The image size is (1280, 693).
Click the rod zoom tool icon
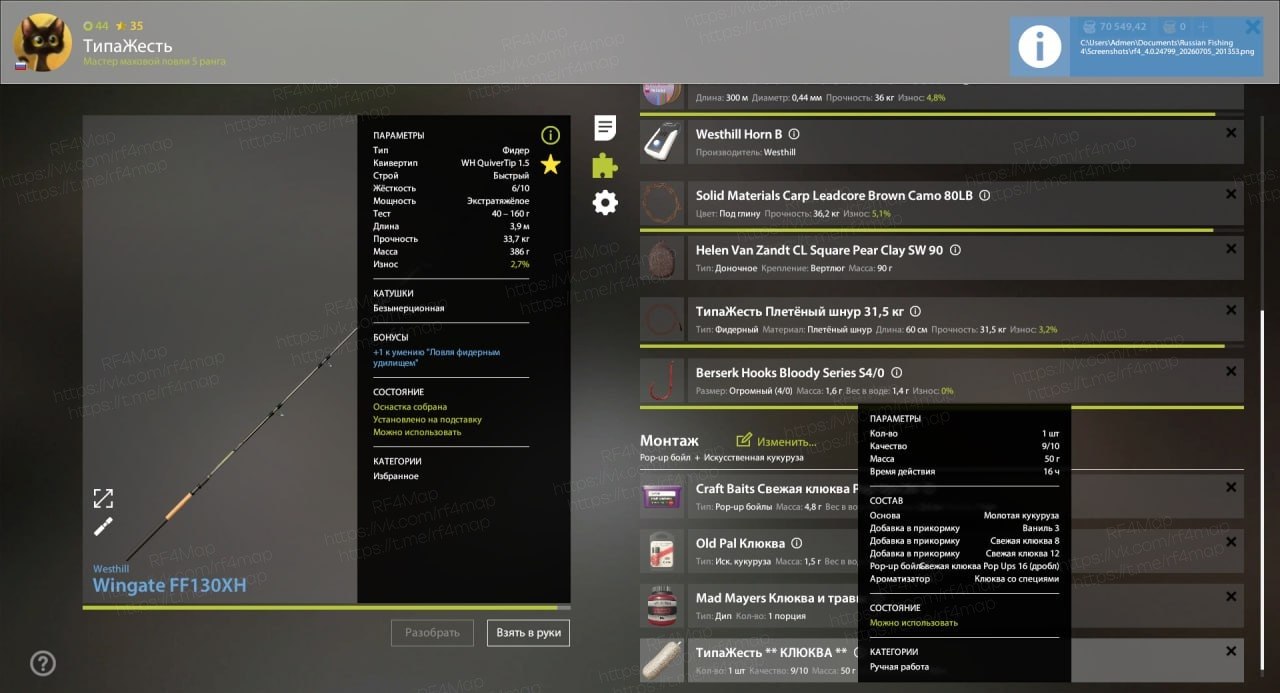tap(103, 527)
